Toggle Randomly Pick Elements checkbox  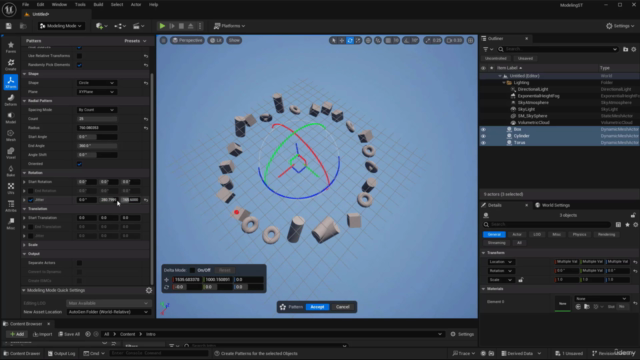(x=79, y=65)
